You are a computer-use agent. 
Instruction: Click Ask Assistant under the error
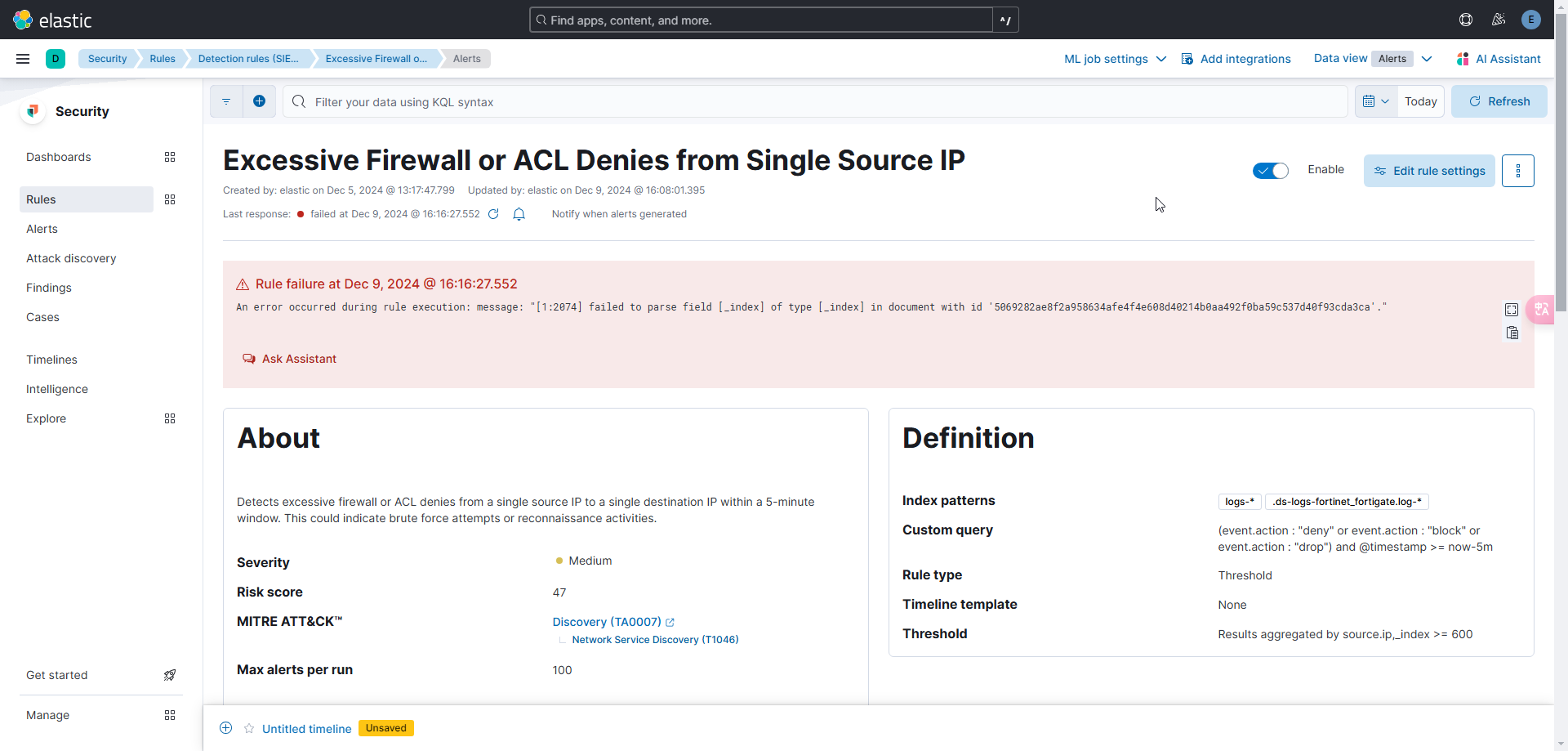coord(290,359)
